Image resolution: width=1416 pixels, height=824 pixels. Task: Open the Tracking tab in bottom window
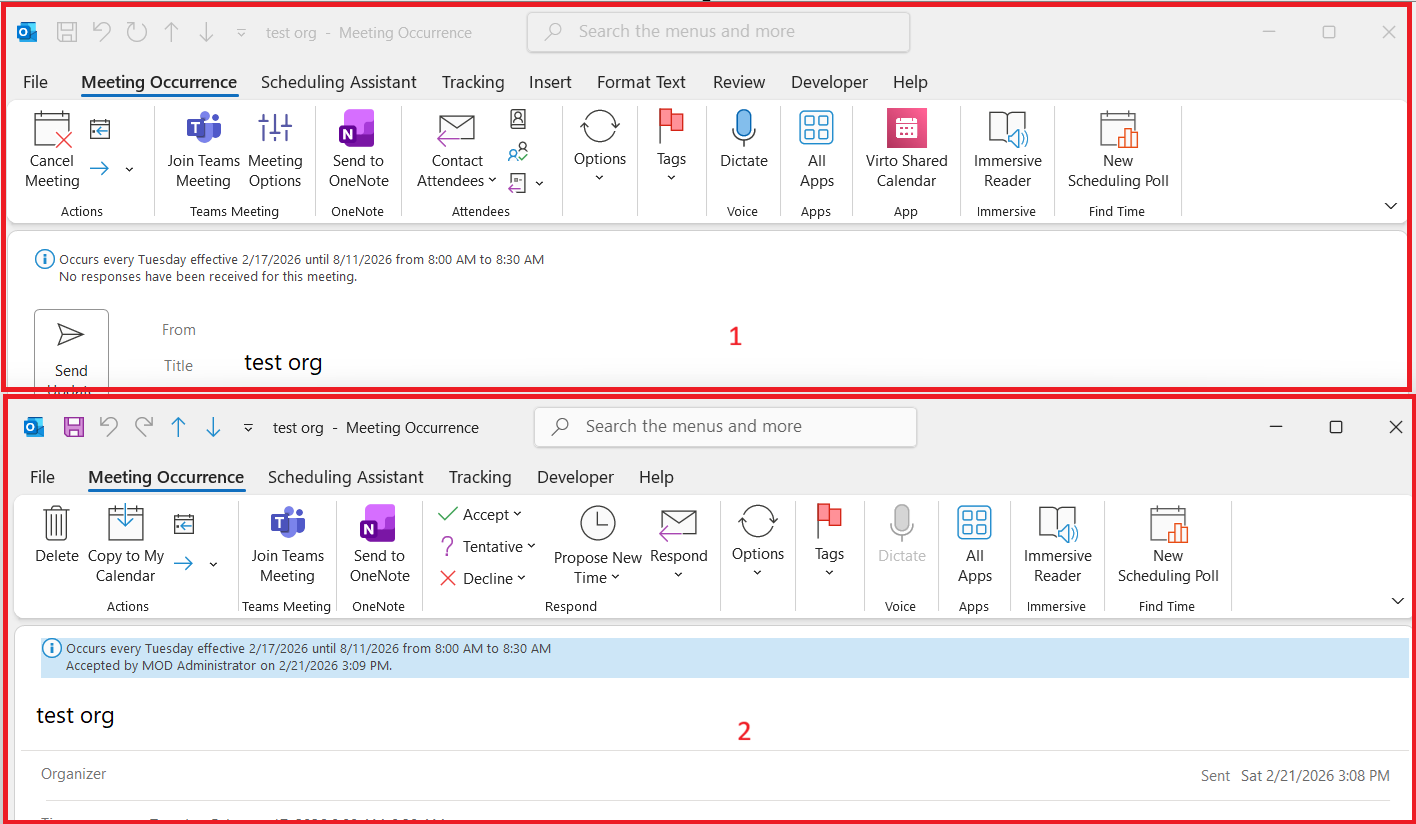[480, 477]
